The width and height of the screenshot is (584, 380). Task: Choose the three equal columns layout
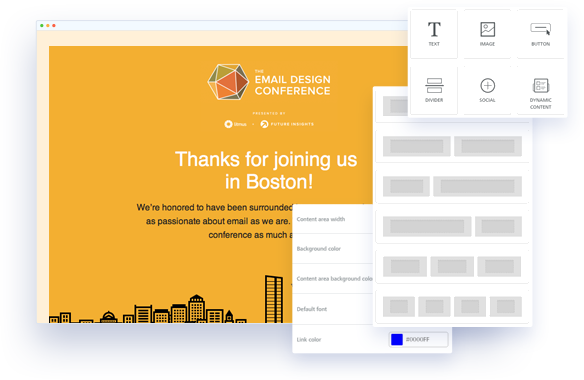click(452, 266)
